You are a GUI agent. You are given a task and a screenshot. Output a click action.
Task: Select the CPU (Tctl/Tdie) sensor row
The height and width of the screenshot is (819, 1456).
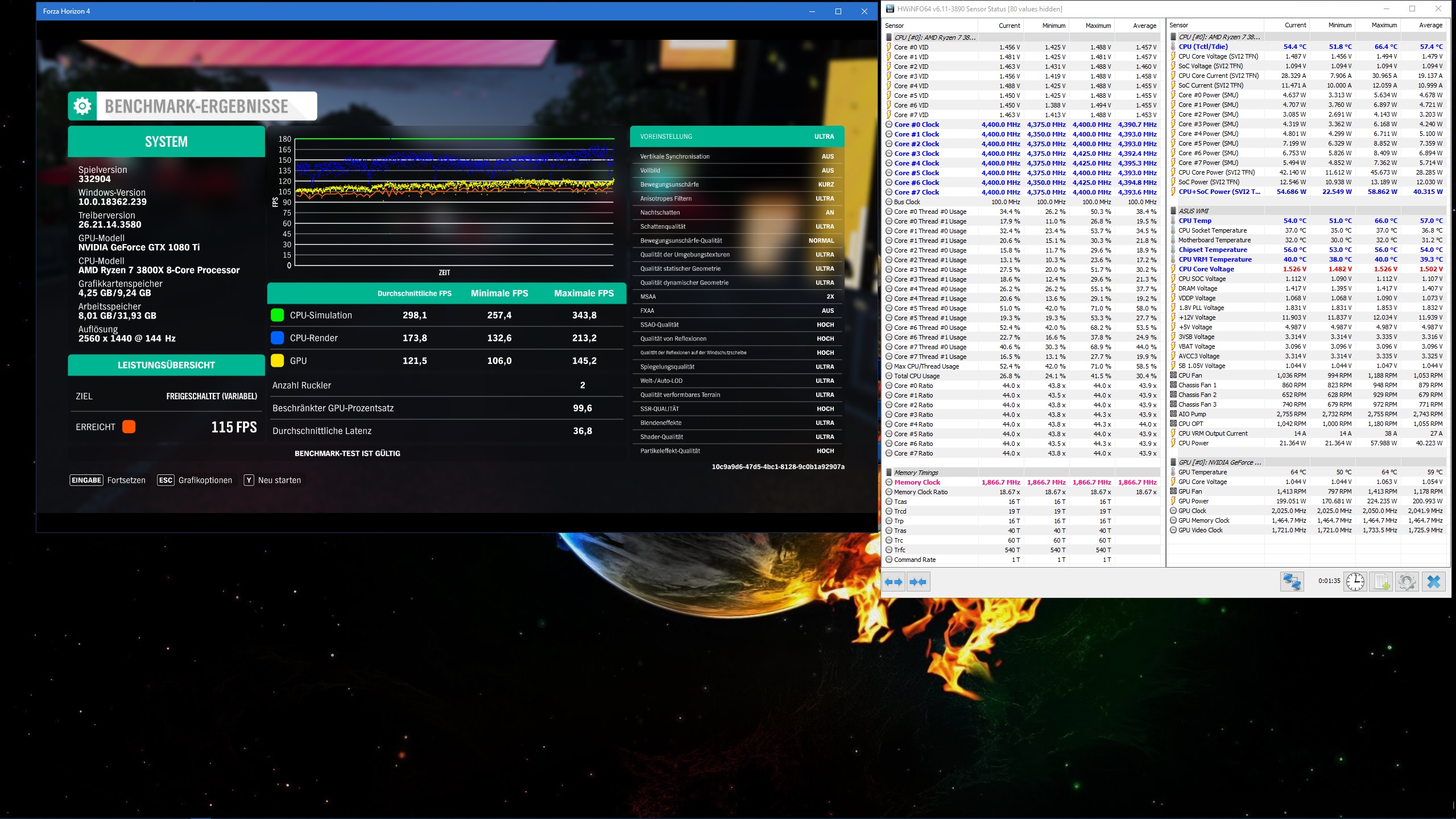click(x=1202, y=47)
